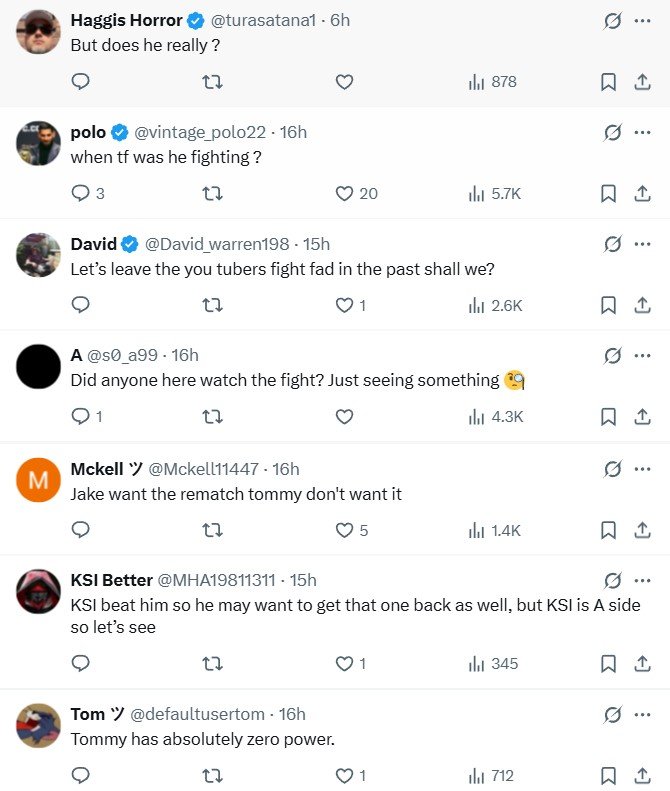Viewport: 670px width, 791px height.
Task: Like Mckell's tweet about the rematch
Action: [x=345, y=530]
